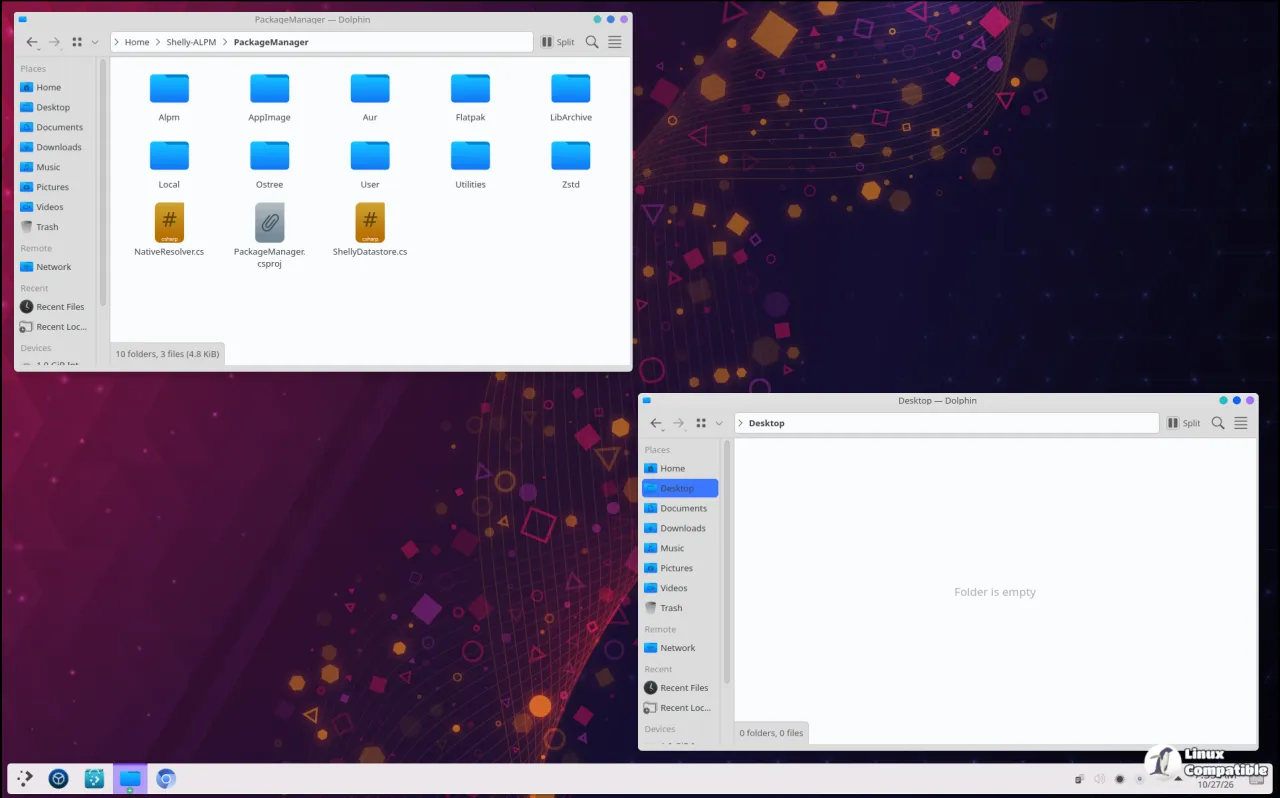The width and height of the screenshot is (1280, 798).
Task: Click the Places sidebar scrollbar in PackageManager window
Action: click(x=102, y=182)
